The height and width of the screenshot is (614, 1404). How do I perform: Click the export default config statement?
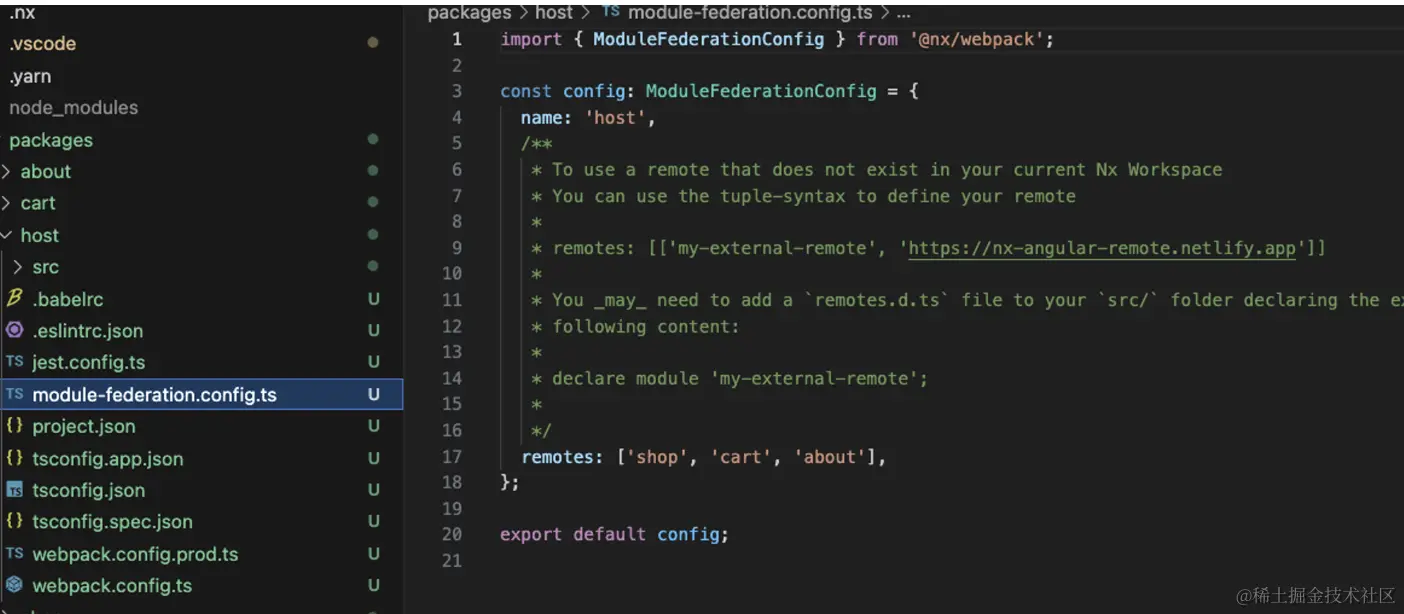[614, 534]
